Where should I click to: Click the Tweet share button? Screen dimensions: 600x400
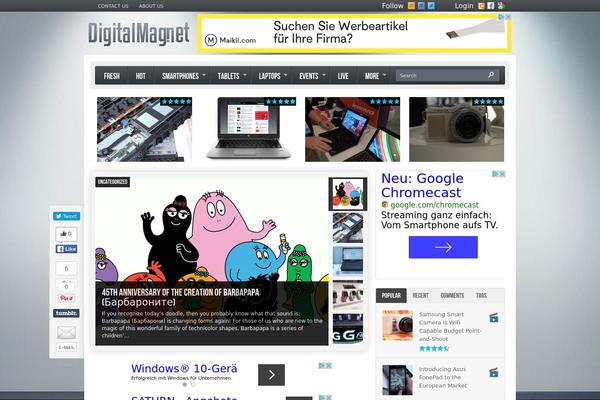67,216
